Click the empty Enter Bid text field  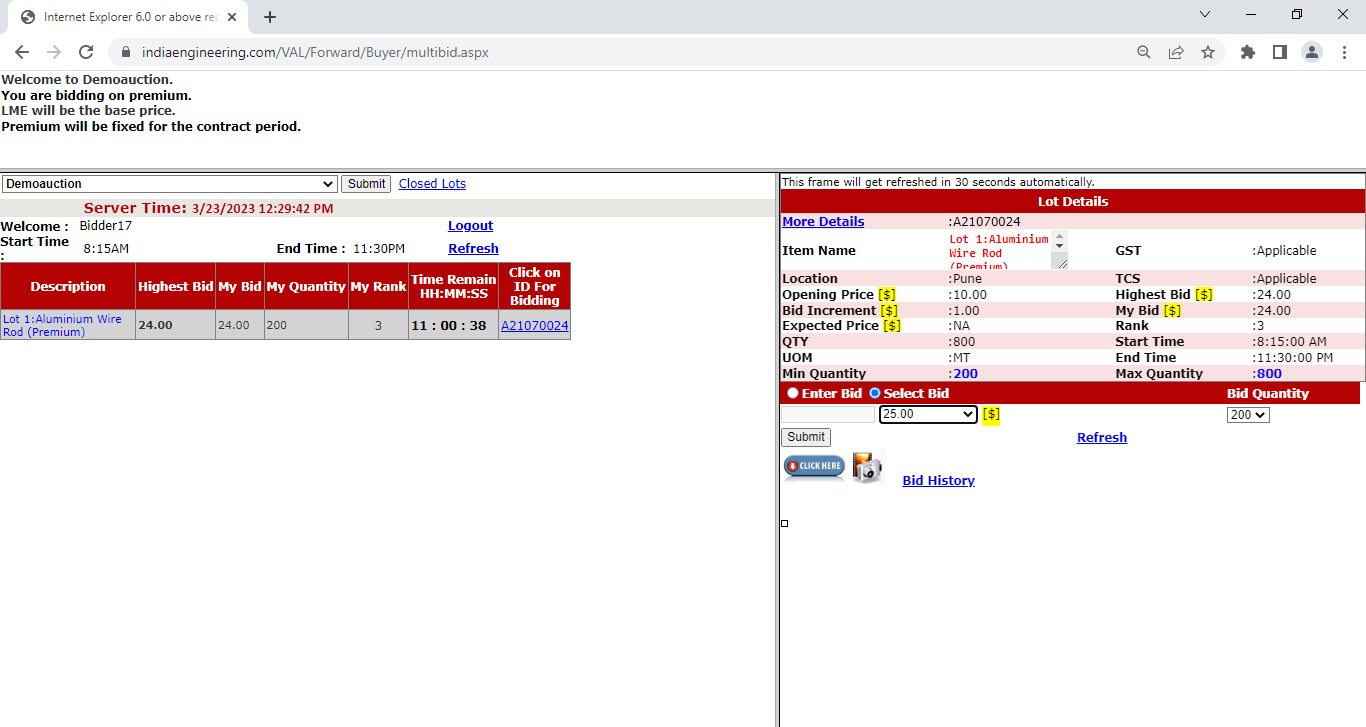coord(827,414)
